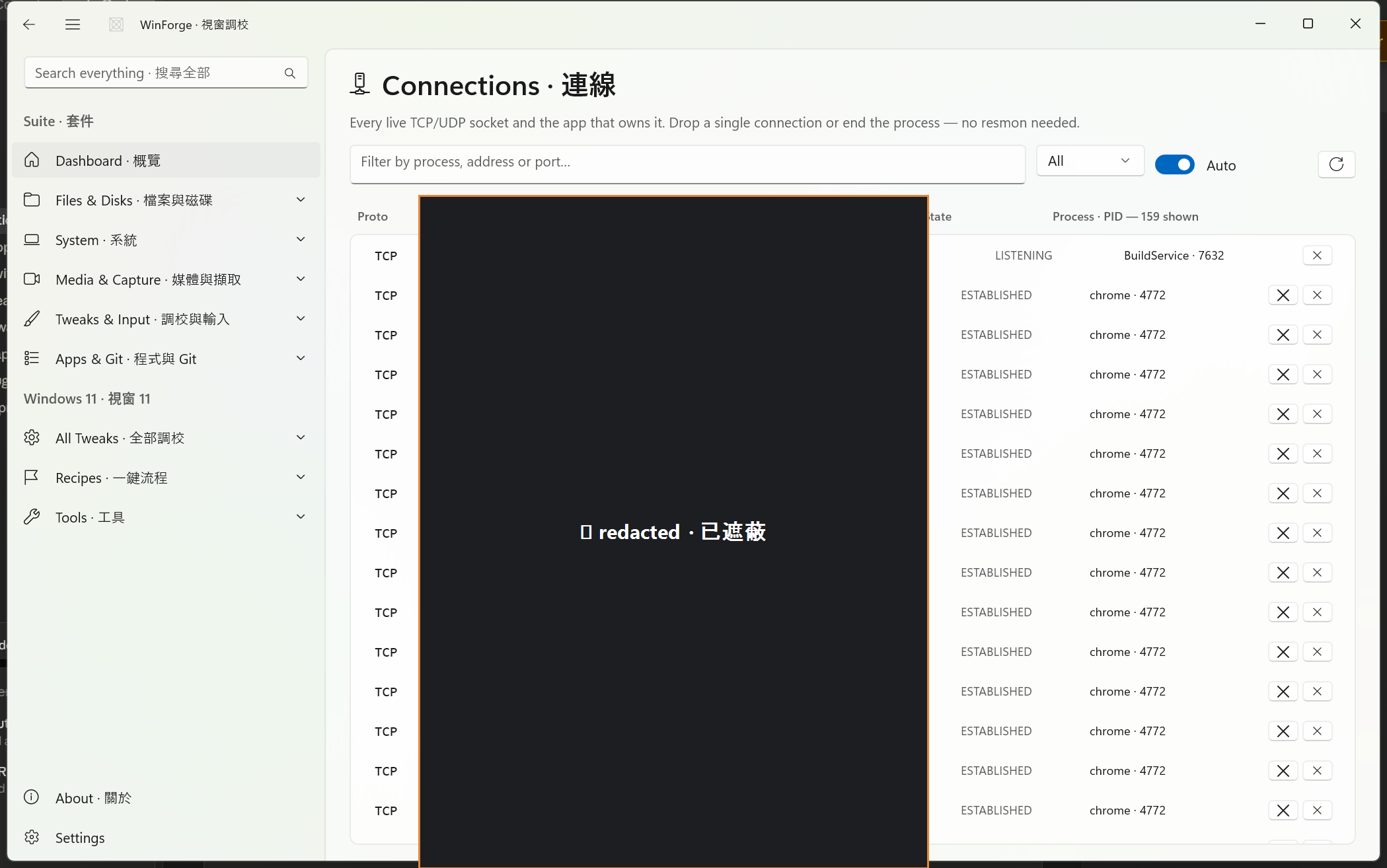Open the All protocol filter dropdown
The width and height of the screenshot is (1387, 868).
pos(1090,161)
